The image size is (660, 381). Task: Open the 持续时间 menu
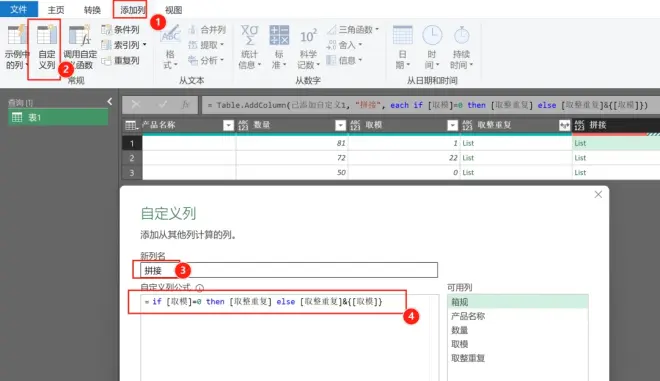462,47
